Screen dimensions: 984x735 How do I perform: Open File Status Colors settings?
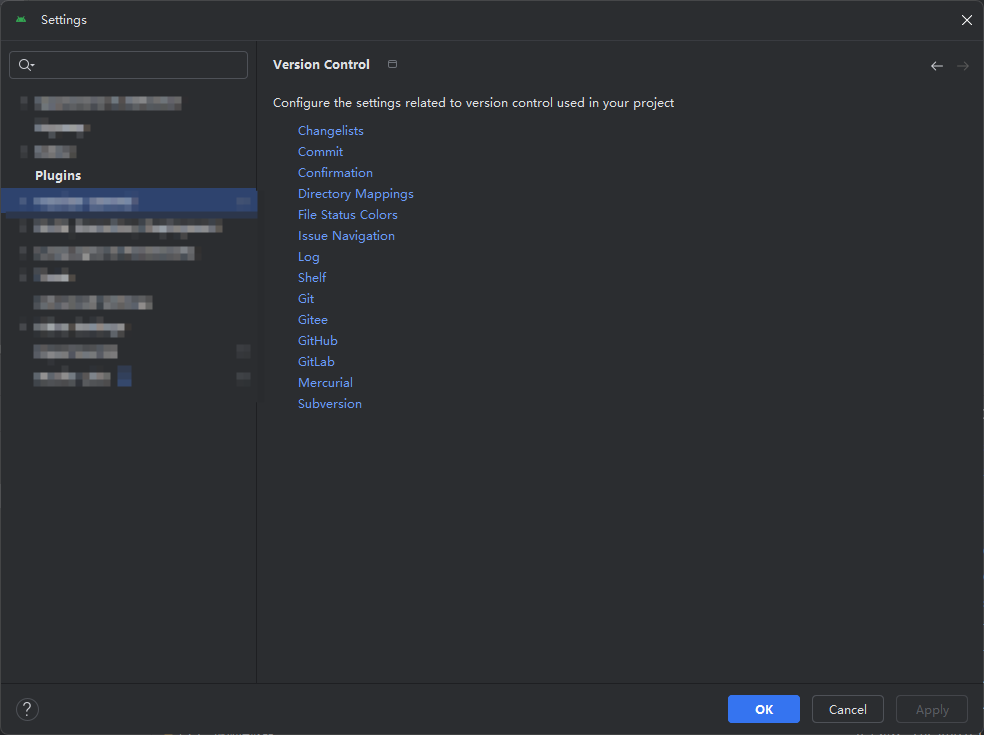tap(347, 214)
